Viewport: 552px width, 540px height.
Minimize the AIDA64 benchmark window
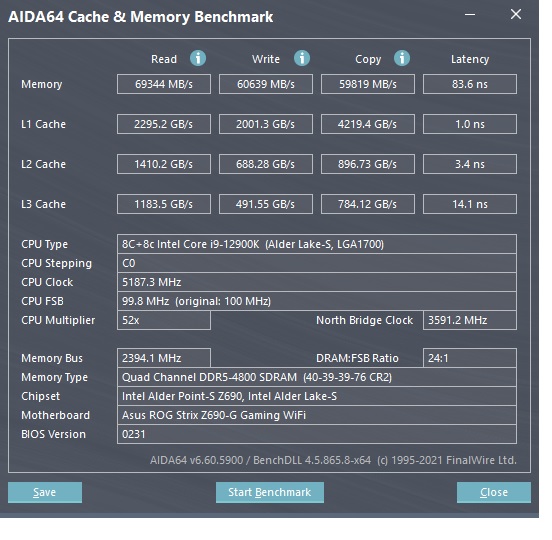click(x=470, y=15)
